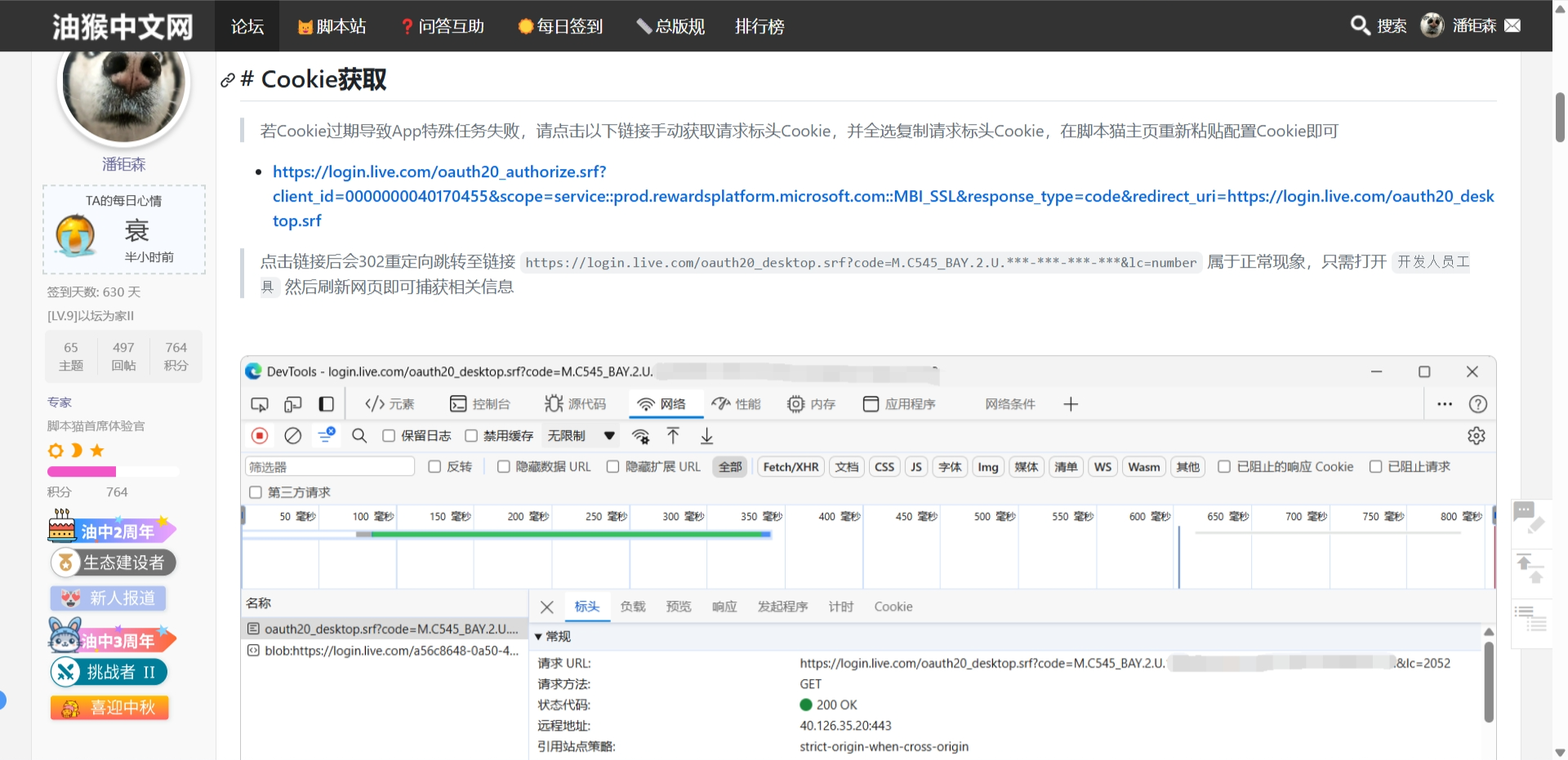Filter requests by JS type
Image resolution: width=1568 pixels, height=760 pixels.
(x=916, y=467)
